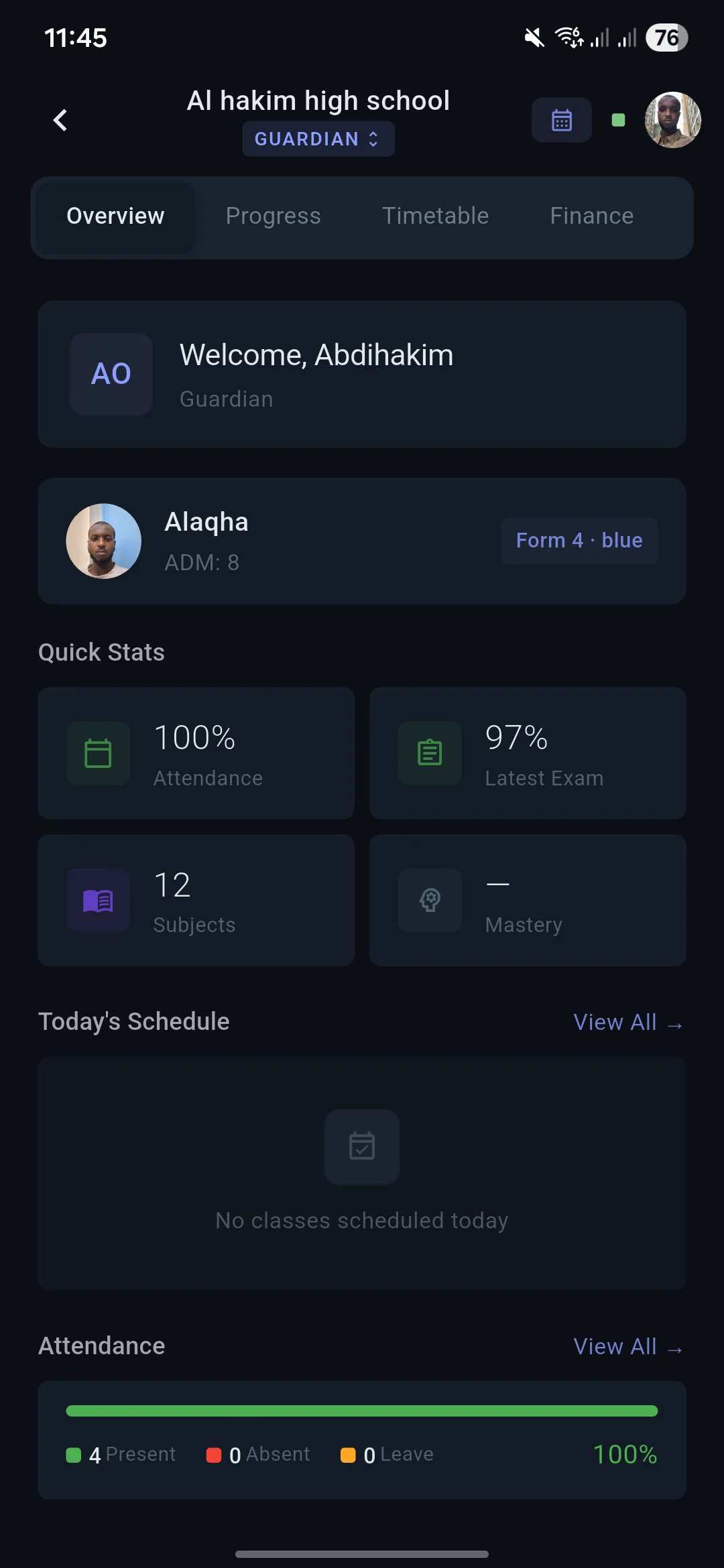
Task: Tap the calendar icon in the empty schedule area
Action: pos(361,1147)
